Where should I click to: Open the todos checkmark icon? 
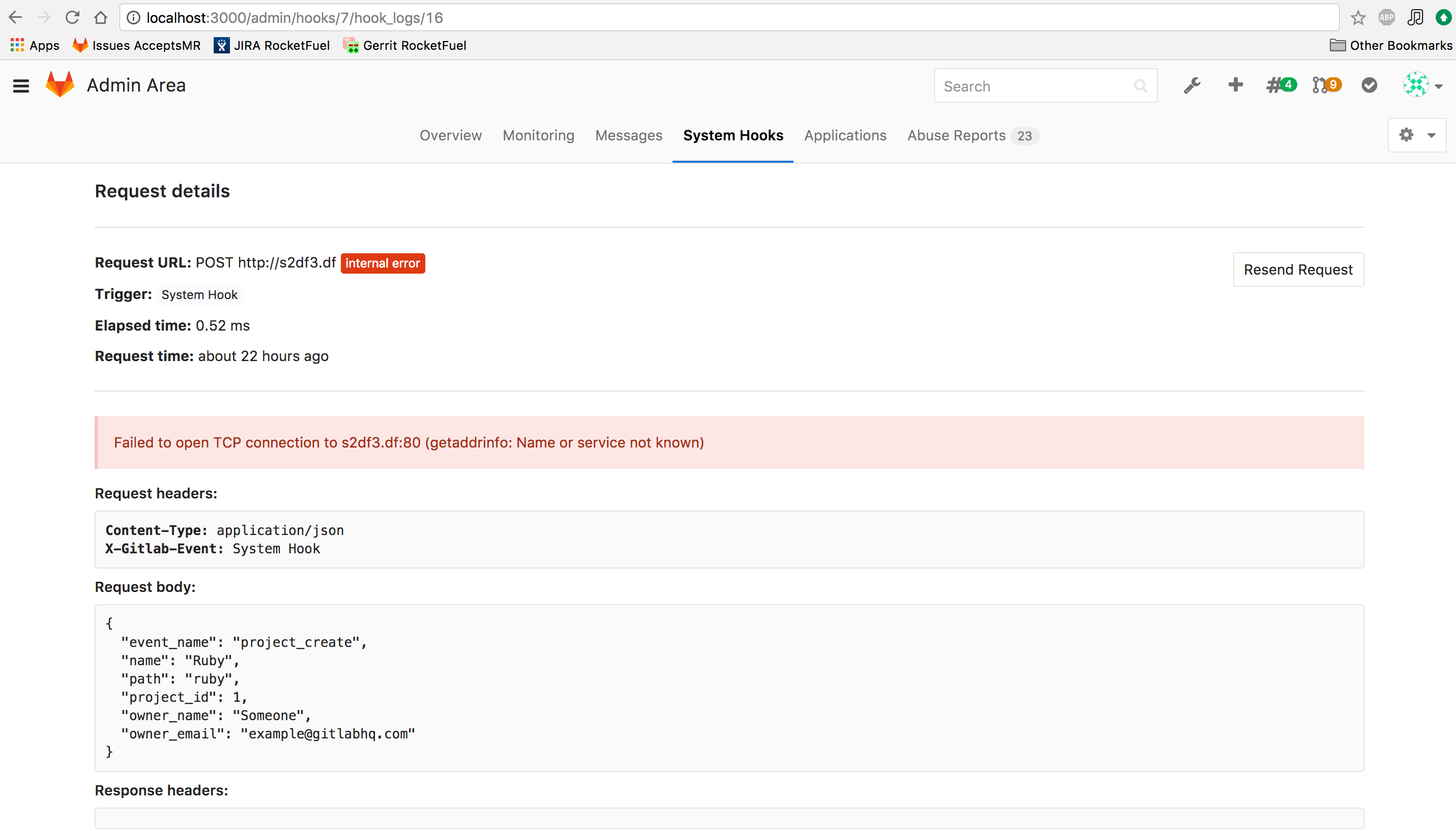coord(1368,85)
